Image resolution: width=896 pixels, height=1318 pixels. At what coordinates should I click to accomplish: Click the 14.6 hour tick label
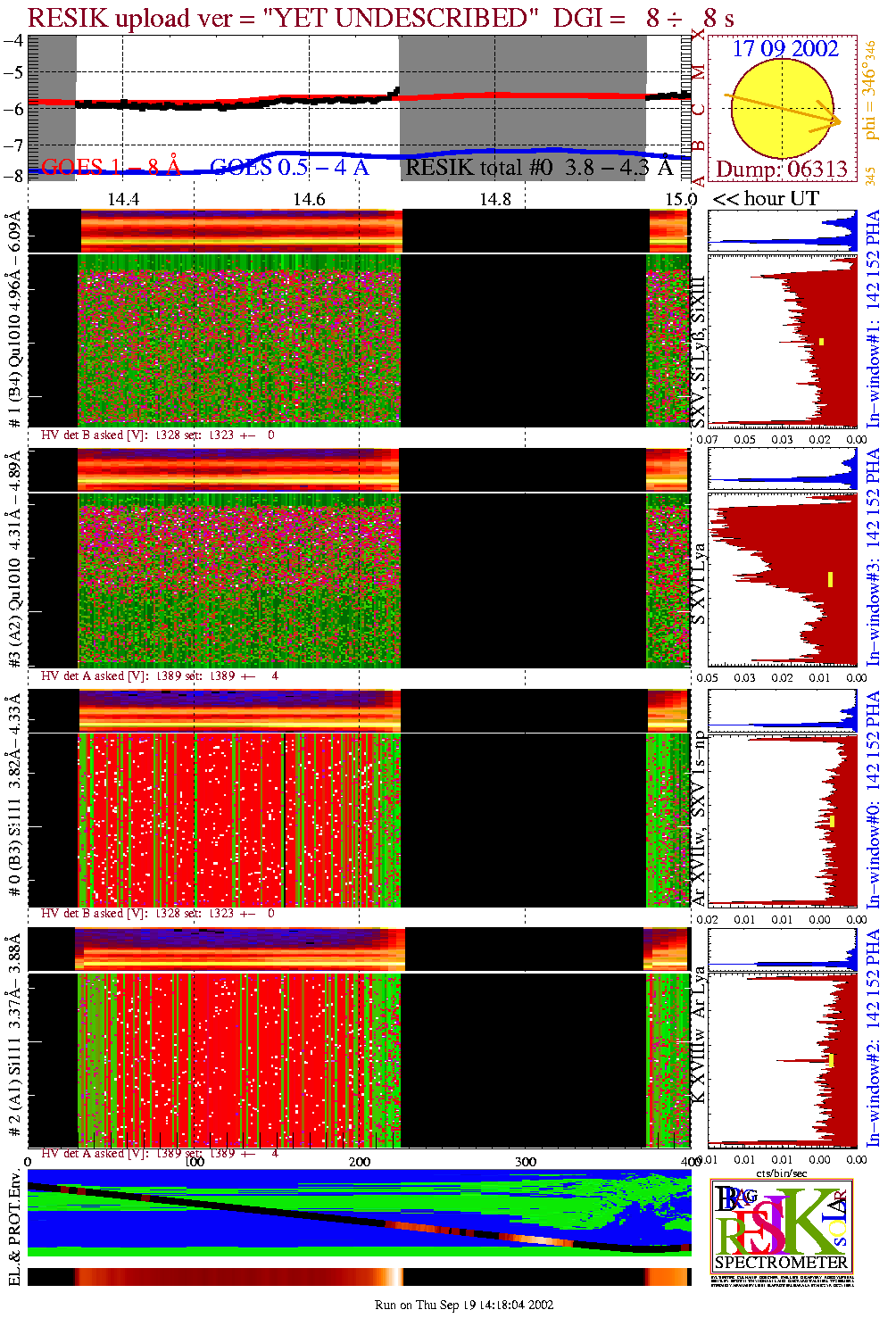pos(309,198)
